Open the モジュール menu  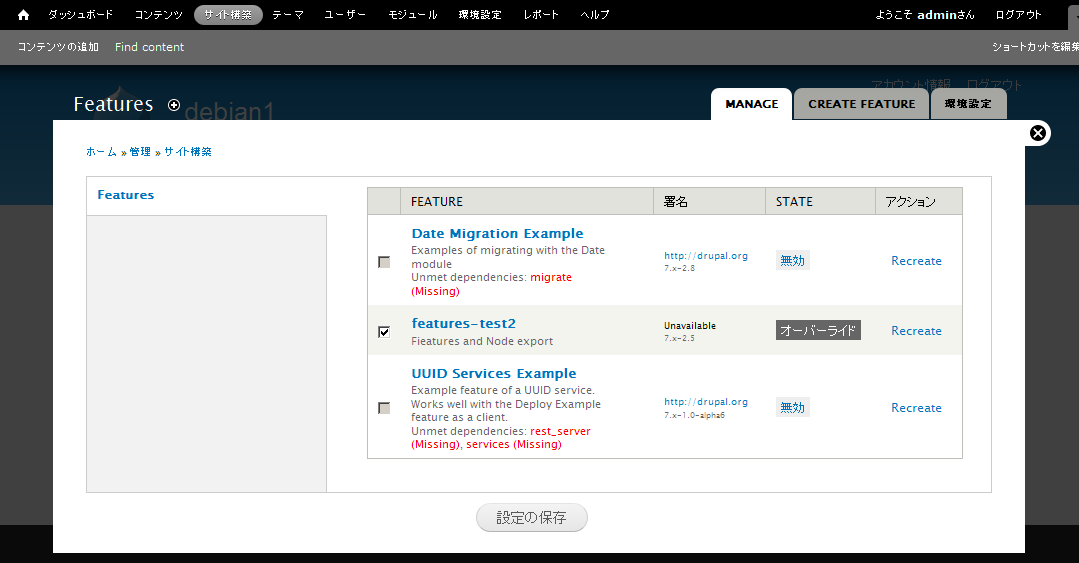click(412, 14)
